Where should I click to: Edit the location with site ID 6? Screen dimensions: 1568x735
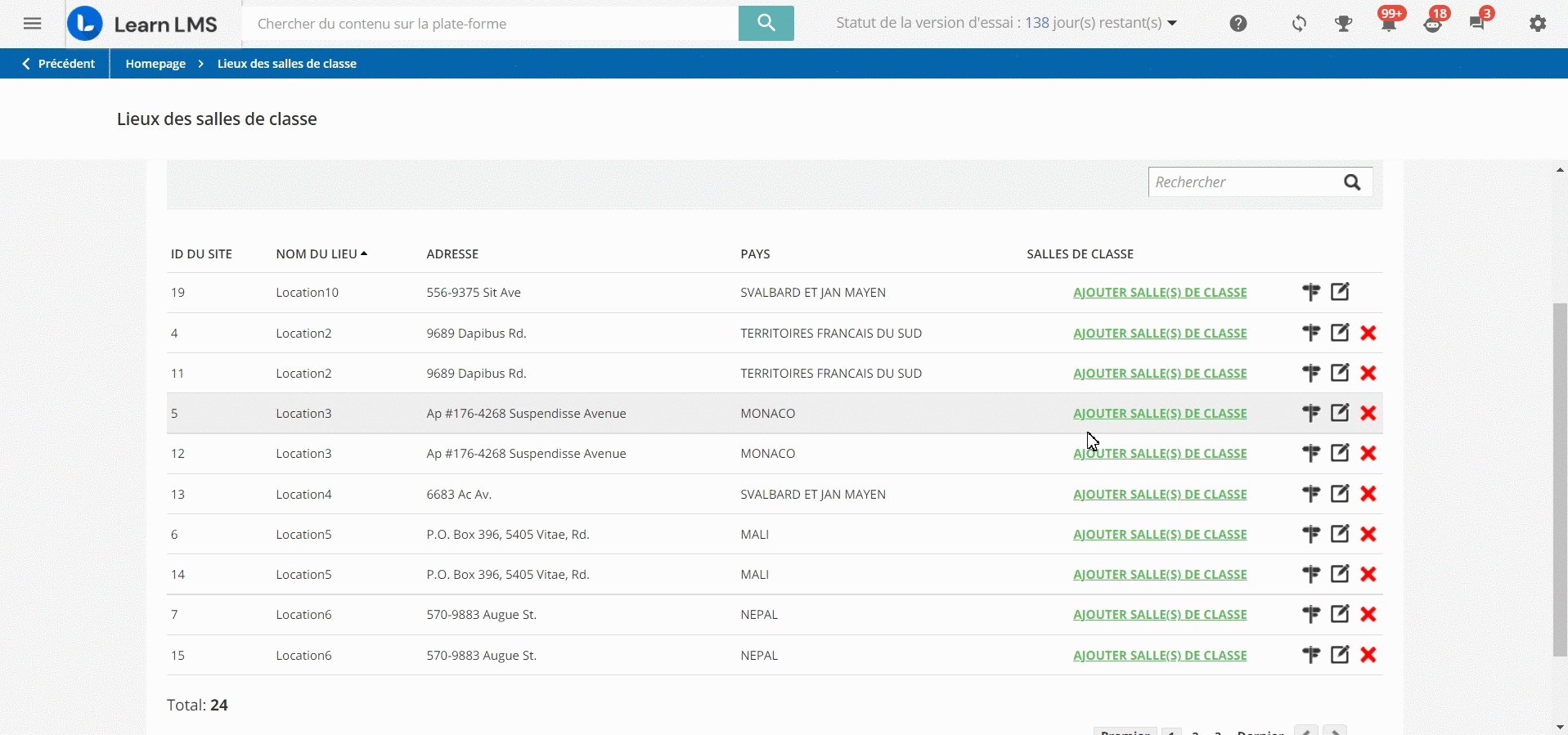(x=1340, y=534)
